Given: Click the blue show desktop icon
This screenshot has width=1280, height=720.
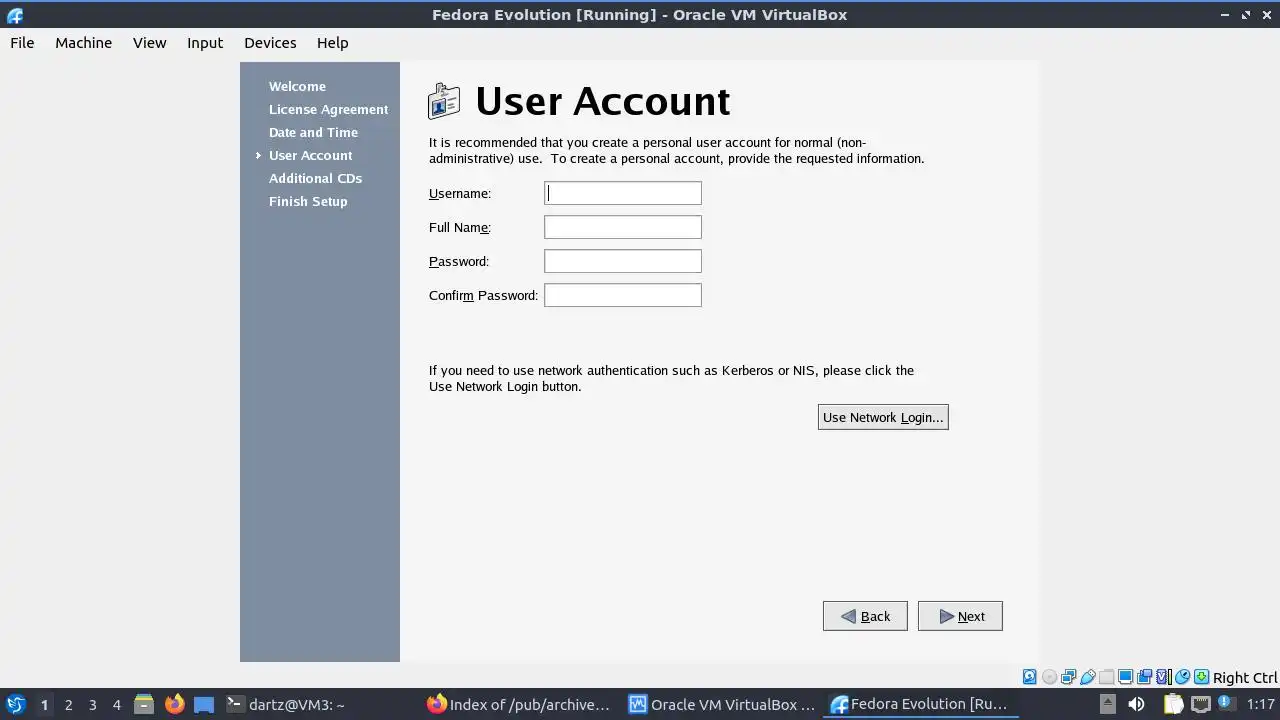Looking at the screenshot, I should pyautogui.click(x=204, y=704).
